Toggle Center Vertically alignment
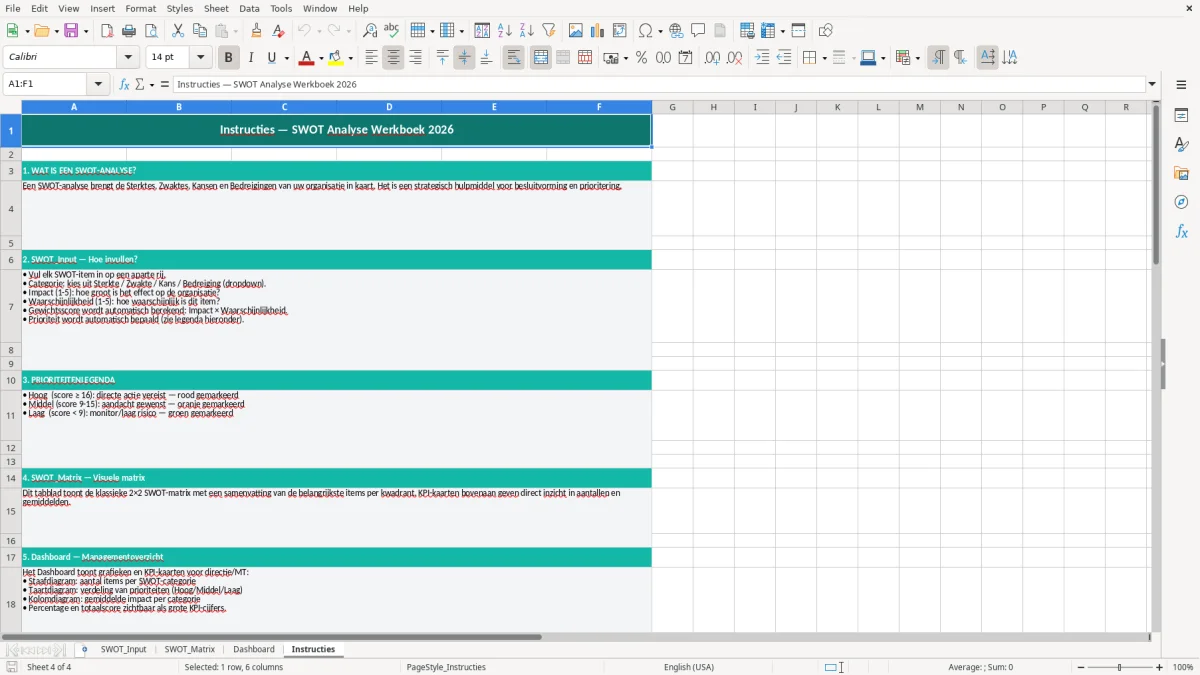 pos(464,58)
